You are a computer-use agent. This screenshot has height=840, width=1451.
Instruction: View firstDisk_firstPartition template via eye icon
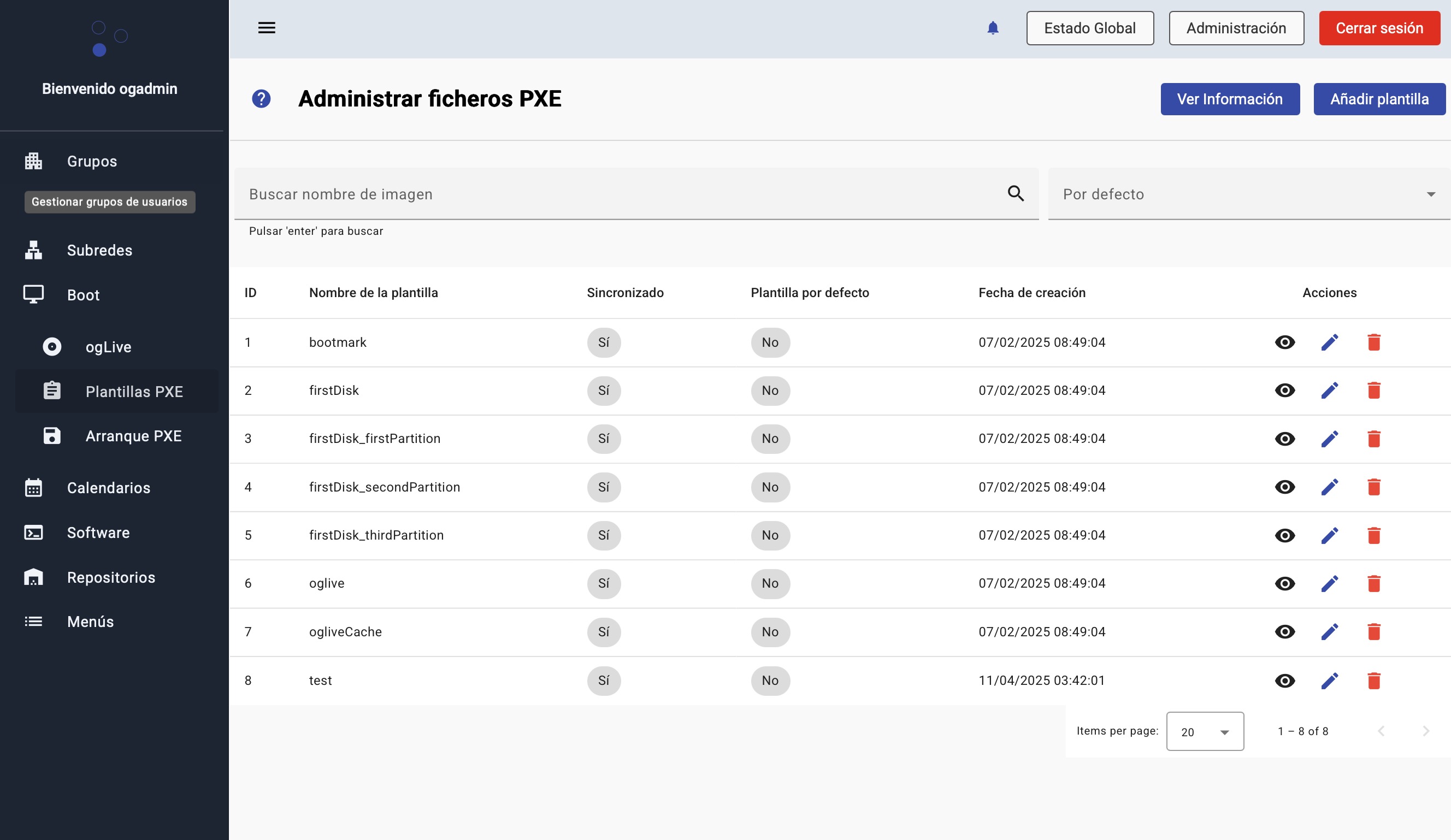coord(1284,439)
